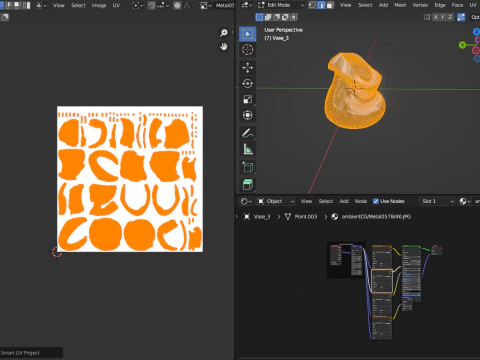Toggle UV snapping in UV editor header
480x360 pixels.
coord(152,5)
